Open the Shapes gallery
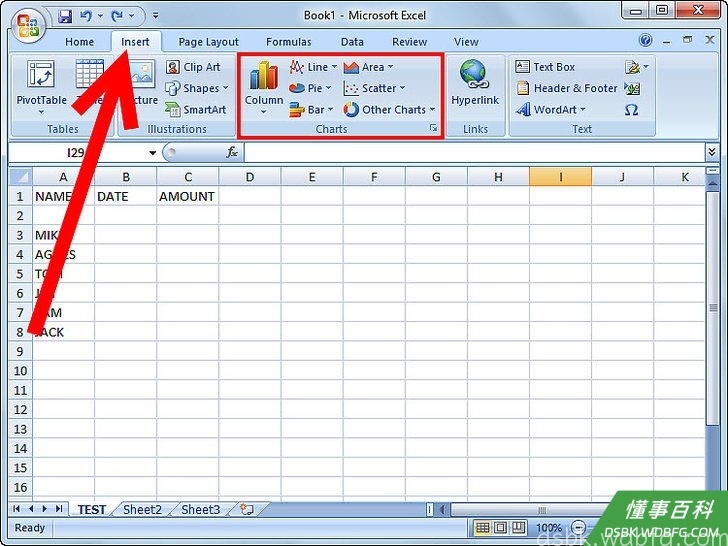 (197, 88)
